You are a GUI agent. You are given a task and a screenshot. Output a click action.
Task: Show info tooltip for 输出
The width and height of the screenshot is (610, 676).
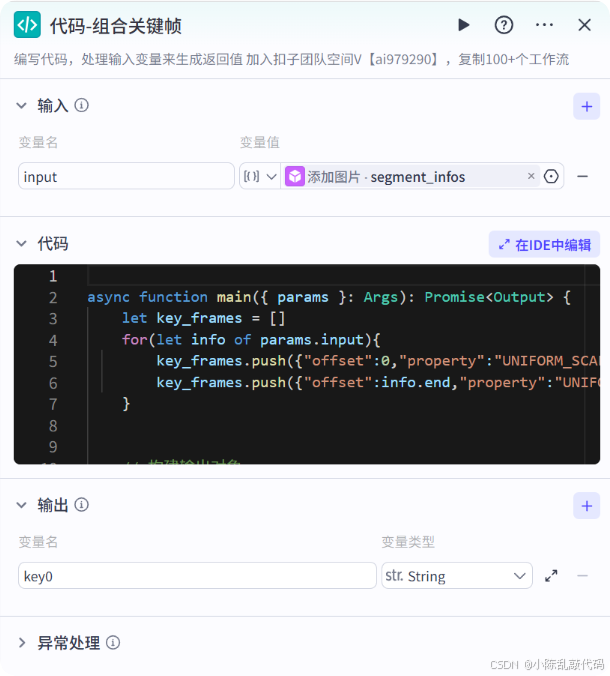pyautogui.click(x=81, y=504)
